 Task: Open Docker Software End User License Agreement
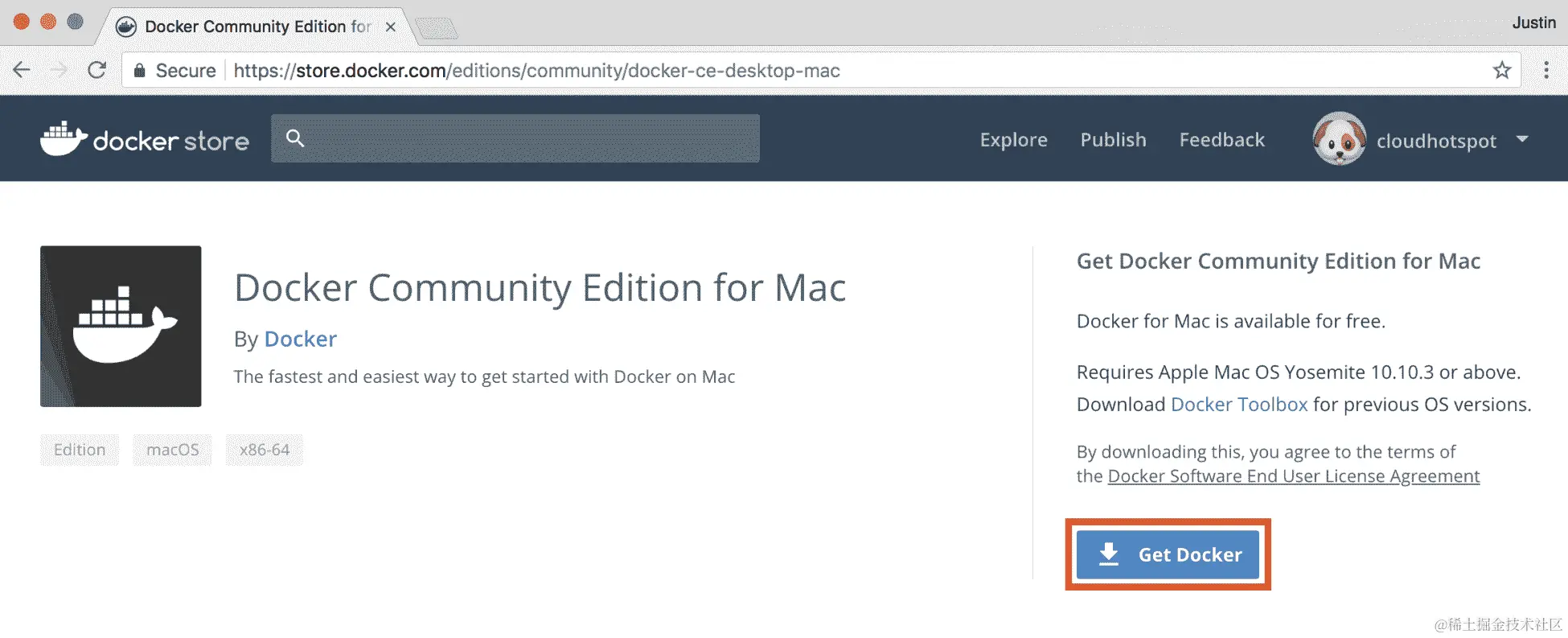pyautogui.click(x=1293, y=476)
